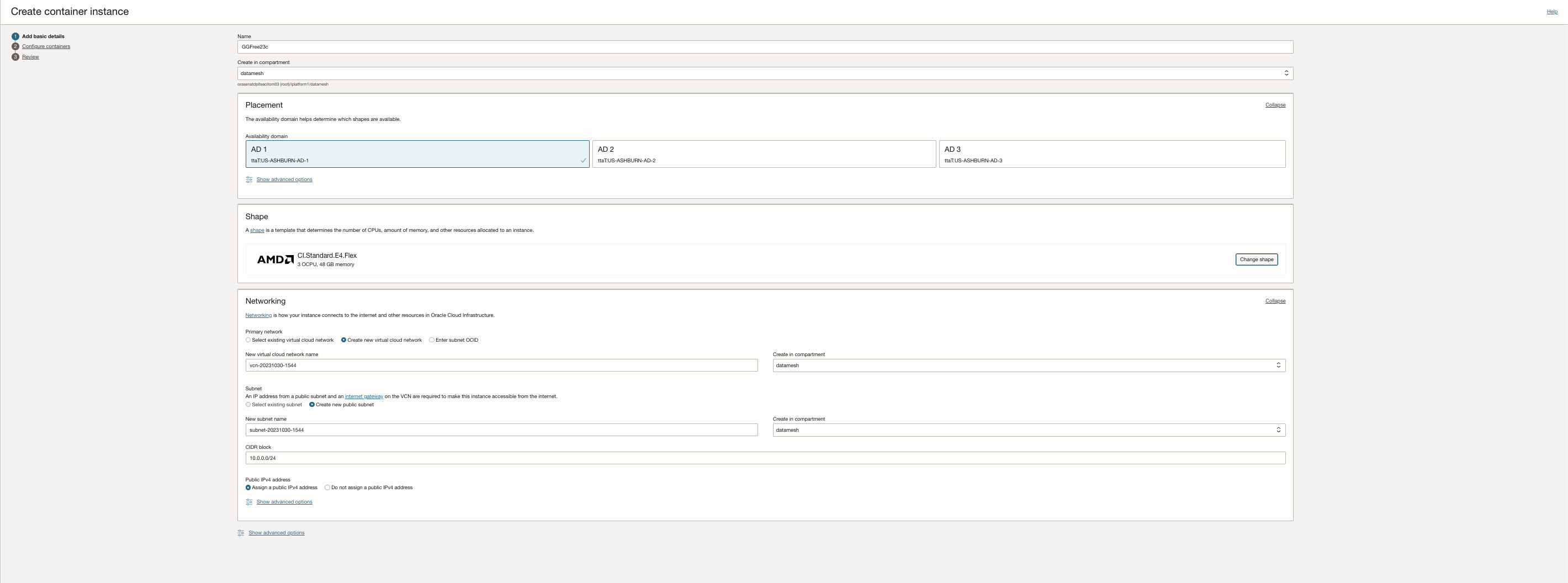1568x583 pixels.
Task: Select Do not assign a public IPv4 address
Action: 327,487
